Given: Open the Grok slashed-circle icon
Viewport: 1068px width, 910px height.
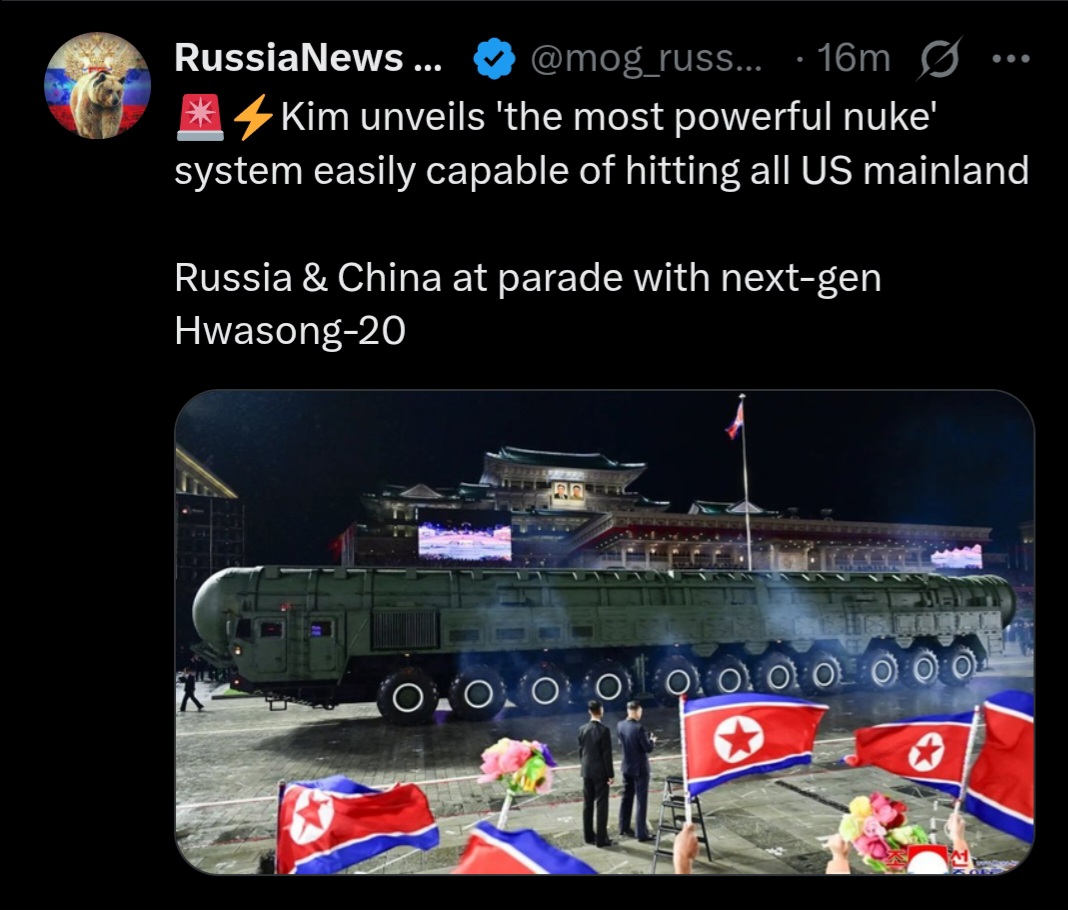Looking at the screenshot, I should pyautogui.click(x=939, y=59).
